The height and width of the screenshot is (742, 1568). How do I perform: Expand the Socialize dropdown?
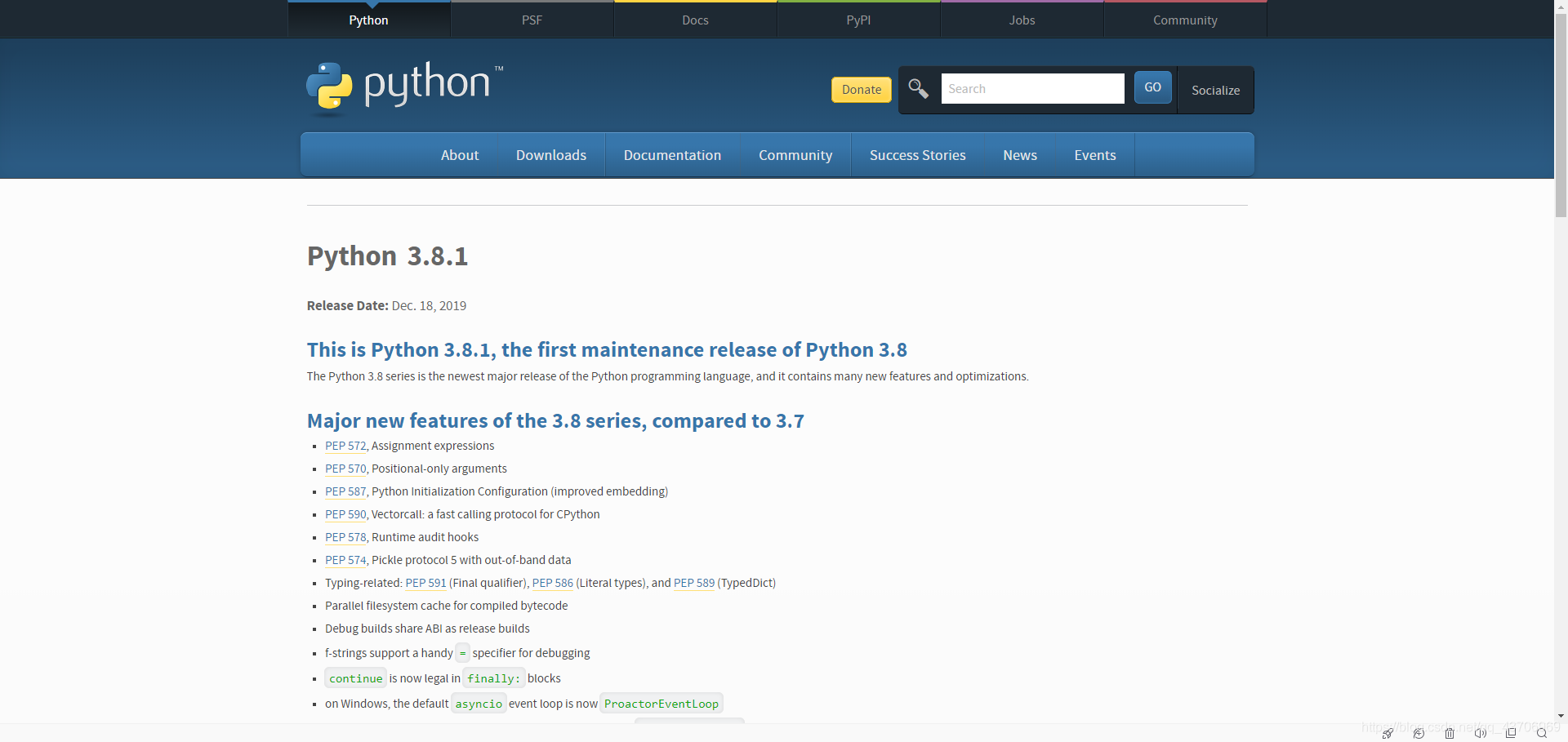(x=1215, y=90)
